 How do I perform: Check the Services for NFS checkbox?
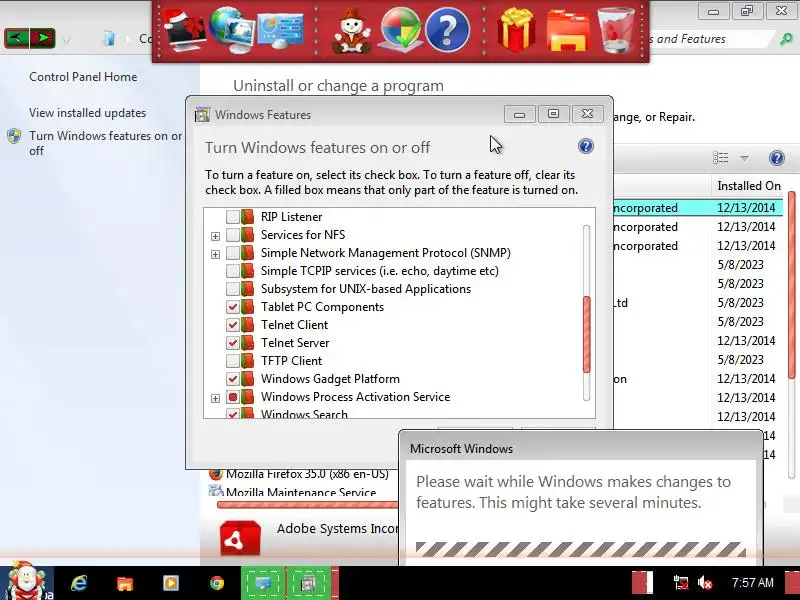(233, 235)
